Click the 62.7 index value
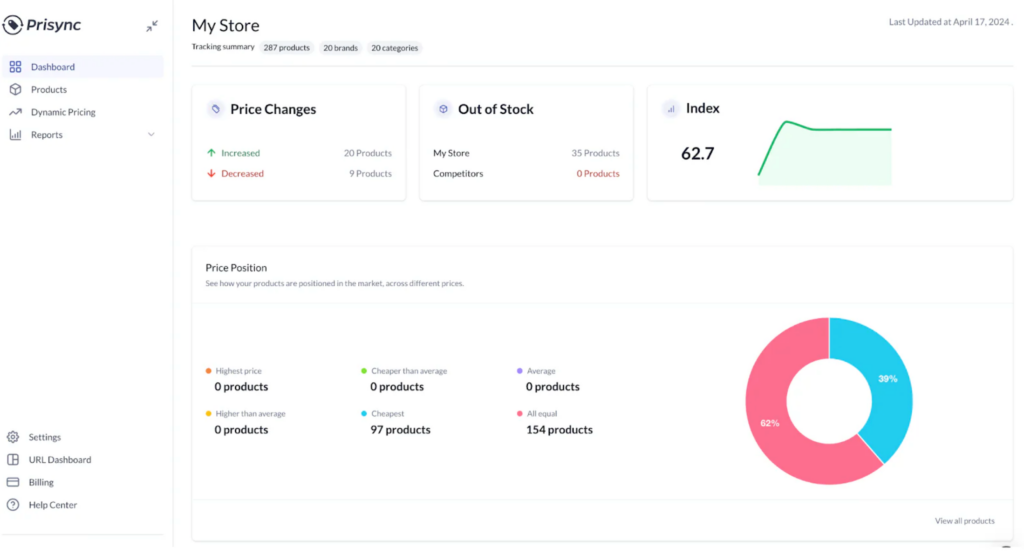Image resolution: width=1024 pixels, height=560 pixels. 697,153
